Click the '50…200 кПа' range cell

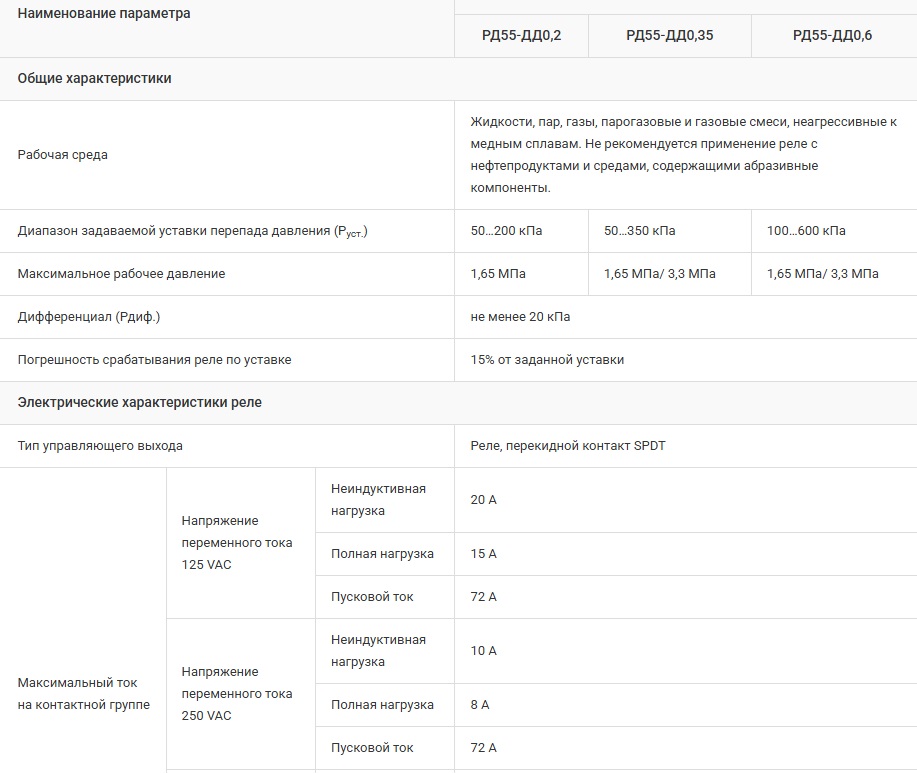coord(506,231)
